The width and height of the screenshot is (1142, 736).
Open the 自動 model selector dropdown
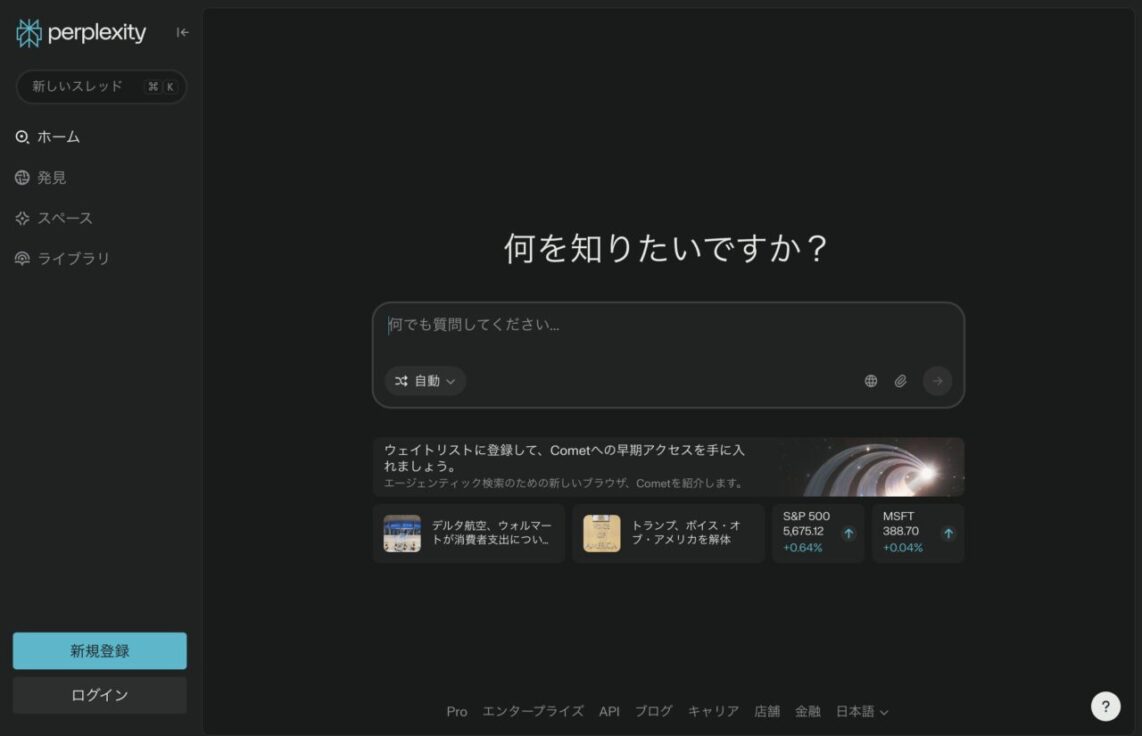point(425,381)
